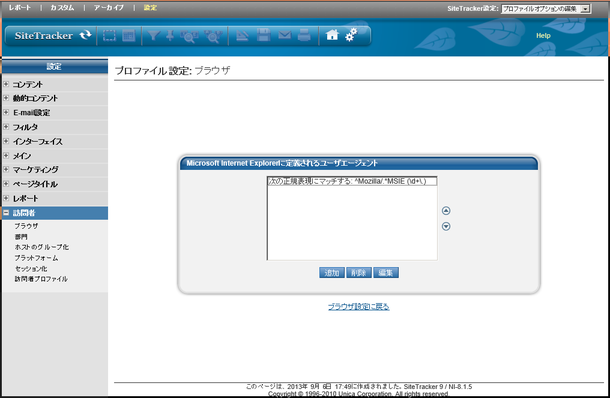Click the second magnifier zoom toolbar icon
610x398 pixels.
click(214, 36)
